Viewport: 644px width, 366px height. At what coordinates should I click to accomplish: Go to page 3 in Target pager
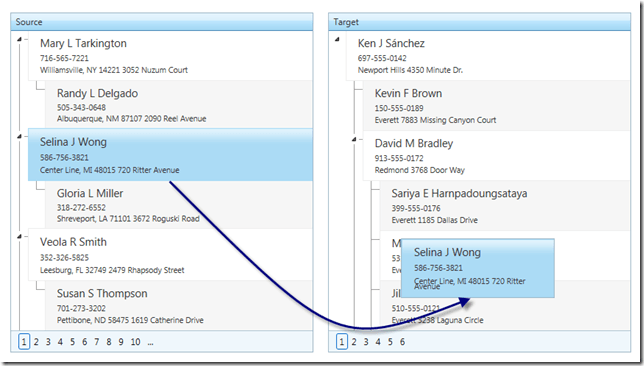[366, 342]
